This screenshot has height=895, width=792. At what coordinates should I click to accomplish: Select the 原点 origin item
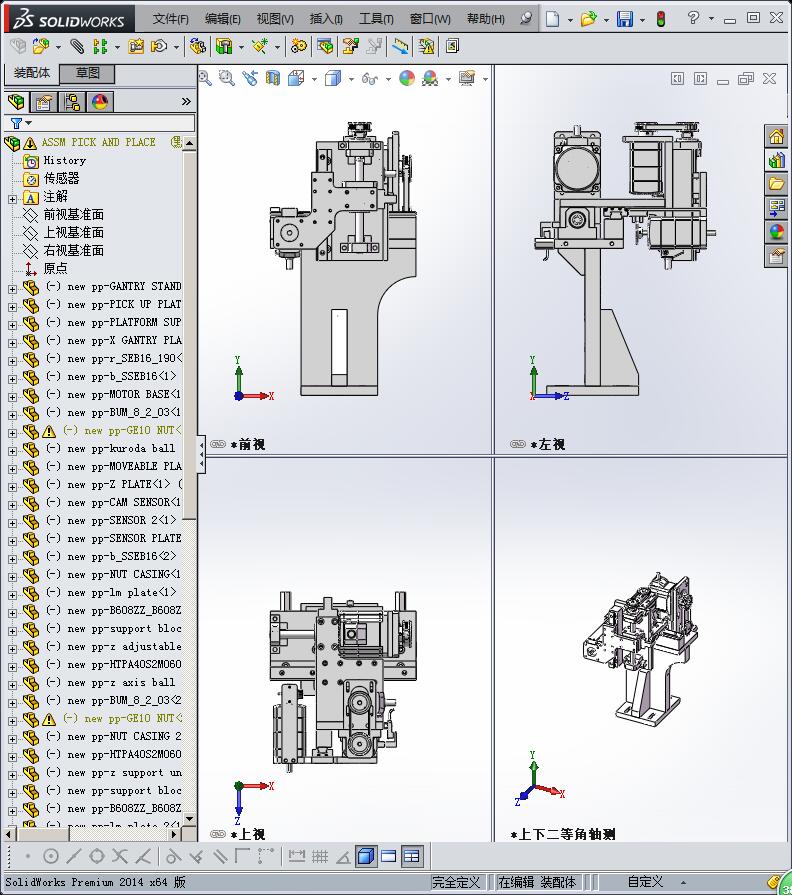(55, 268)
